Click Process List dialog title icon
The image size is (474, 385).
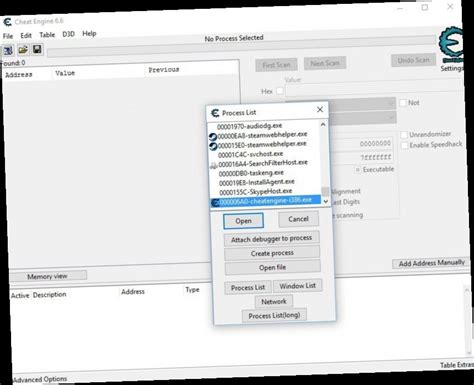click(x=215, y=113)
